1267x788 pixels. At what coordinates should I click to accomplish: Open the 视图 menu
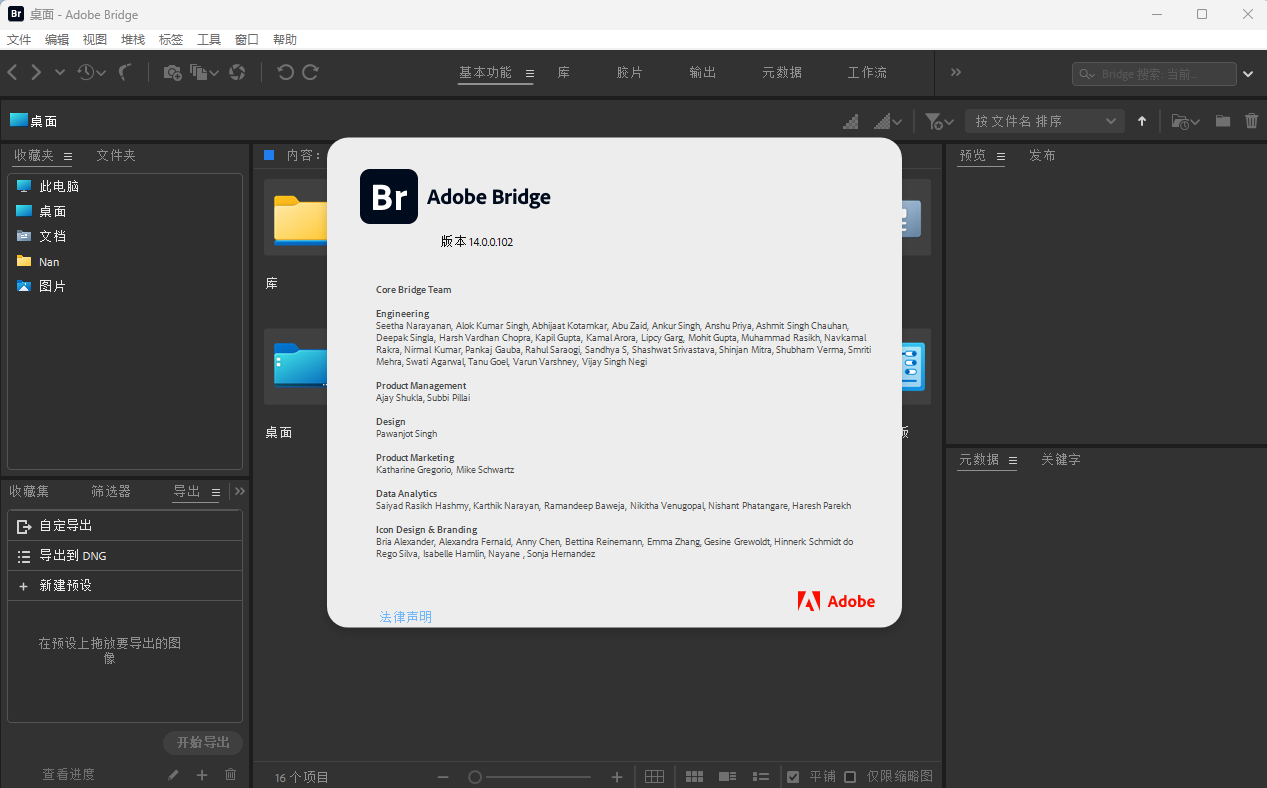click(x=95, y=39)
